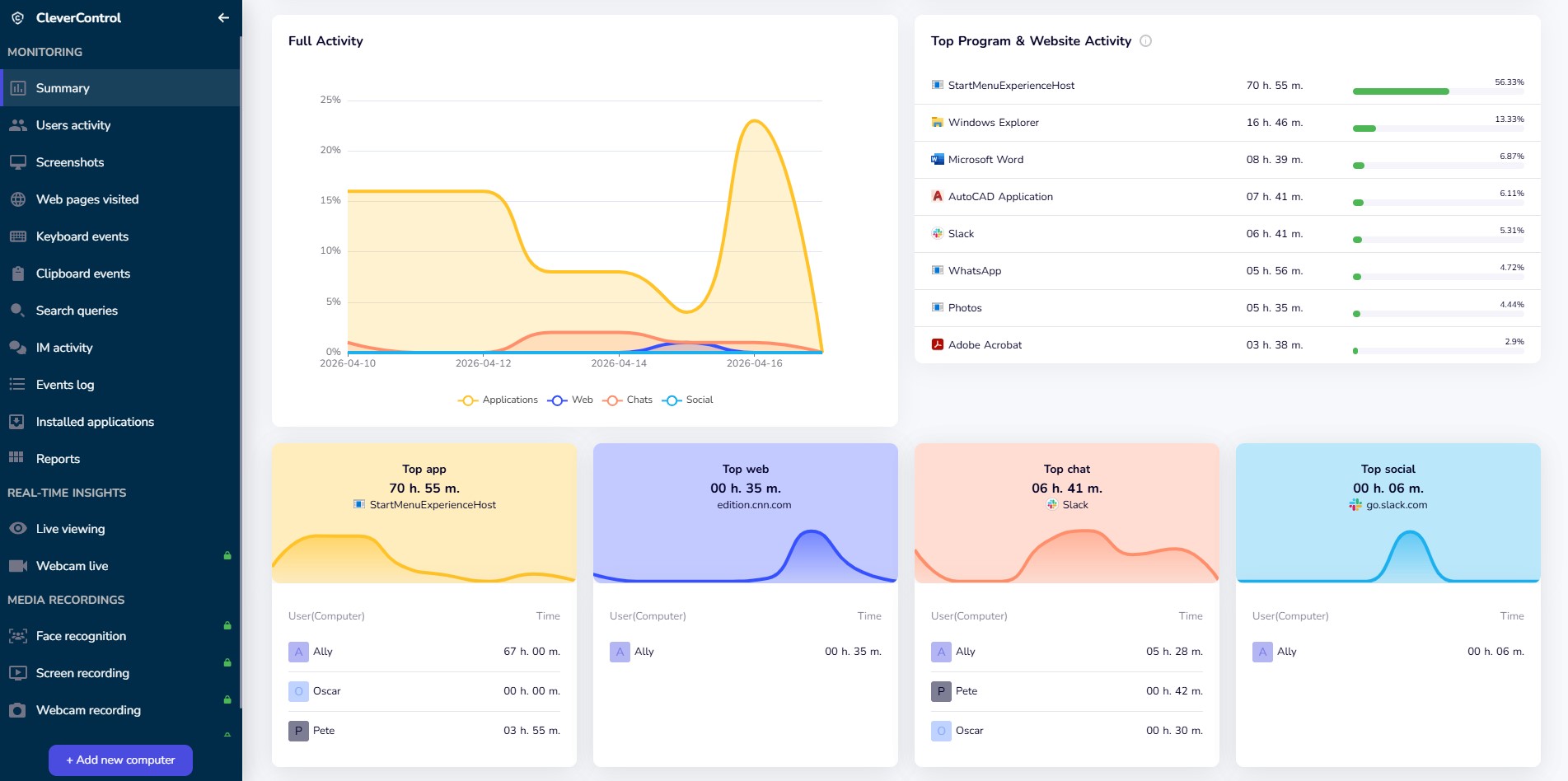Click the CleverControl logo icon
1568x781 pixels.
click(17, 17)
